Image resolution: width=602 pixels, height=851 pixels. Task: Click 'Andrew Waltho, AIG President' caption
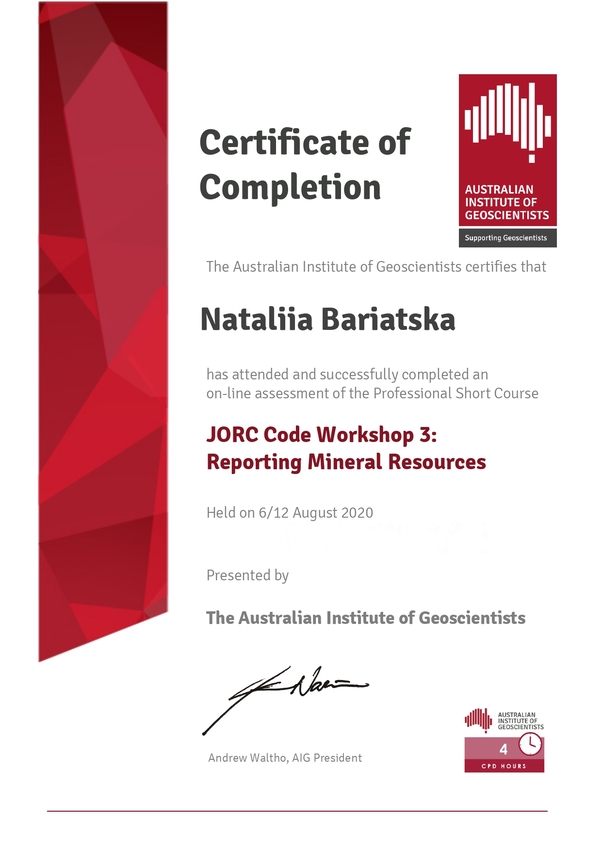coord(285,758)
